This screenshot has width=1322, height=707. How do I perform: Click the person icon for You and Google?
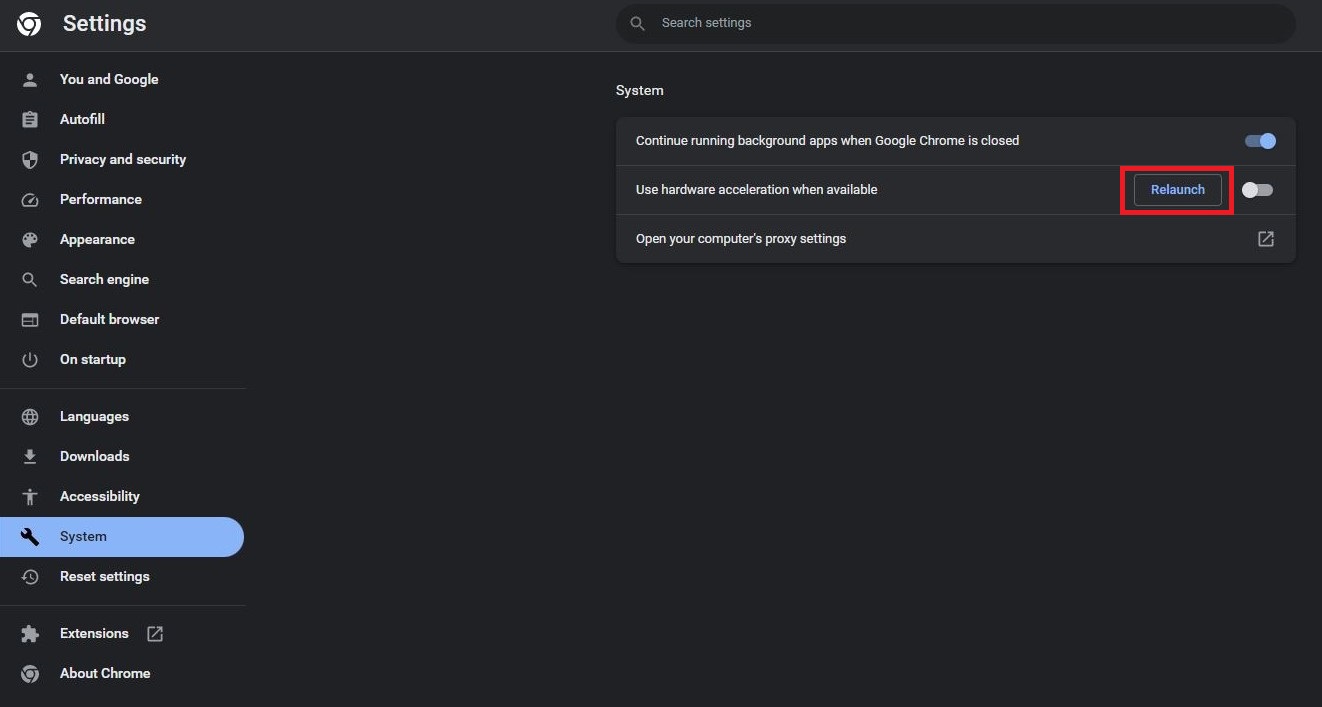30,80
